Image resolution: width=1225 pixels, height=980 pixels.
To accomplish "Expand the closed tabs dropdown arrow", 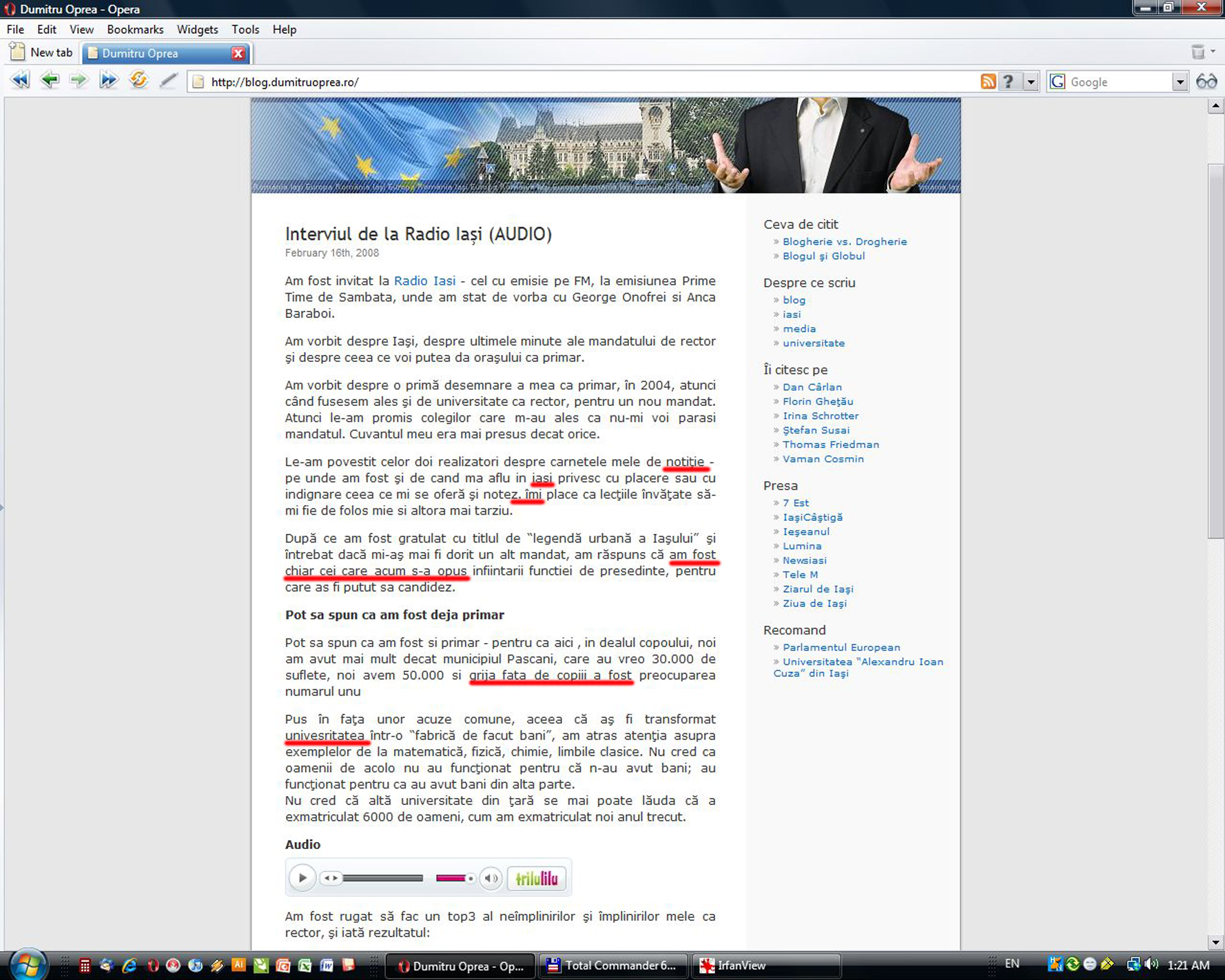I will pyautogui.click(x=1213, y=52).
